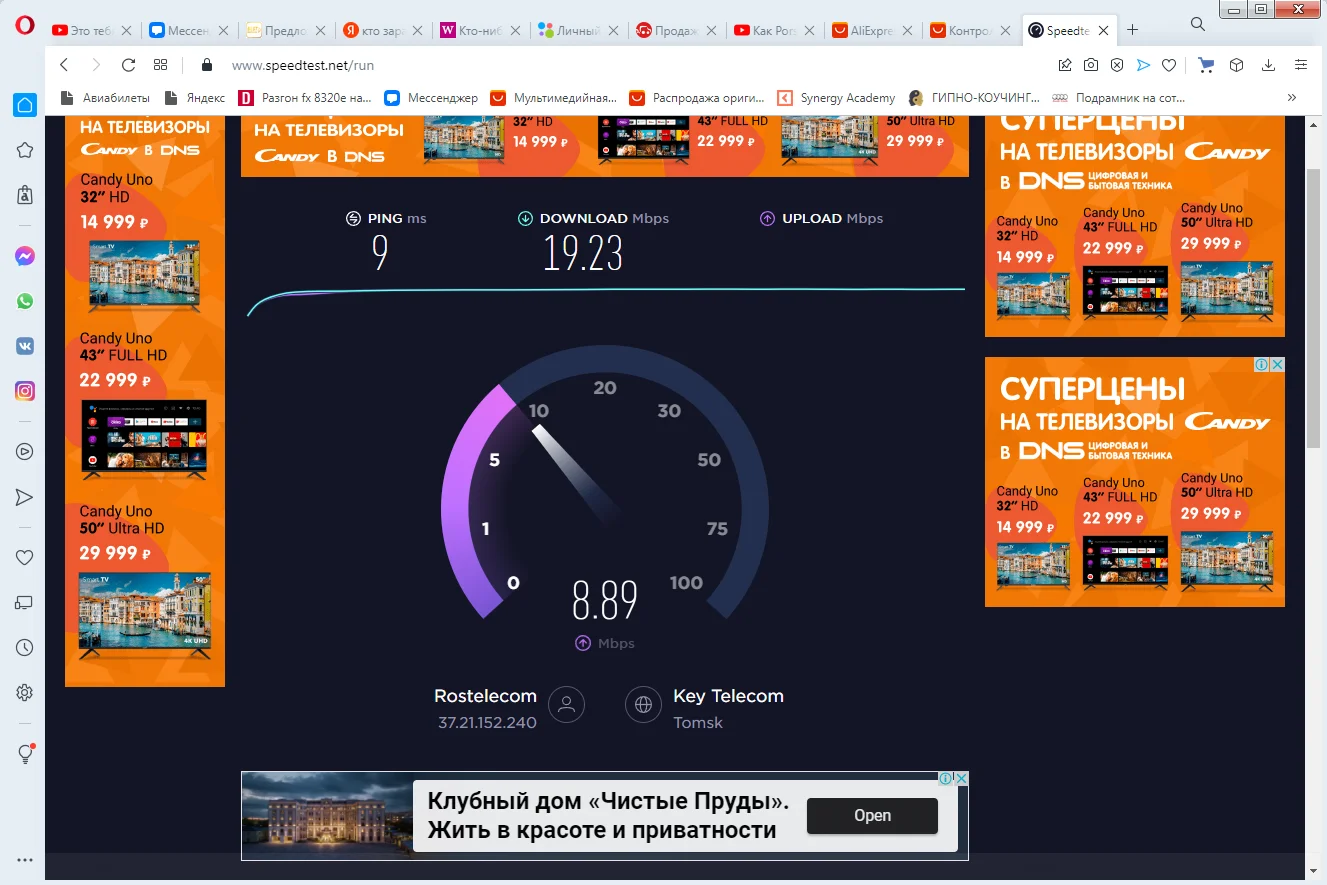Send page via My Flow arrow icon
The image size is (1327, 885).
[x=1143, y=65]
